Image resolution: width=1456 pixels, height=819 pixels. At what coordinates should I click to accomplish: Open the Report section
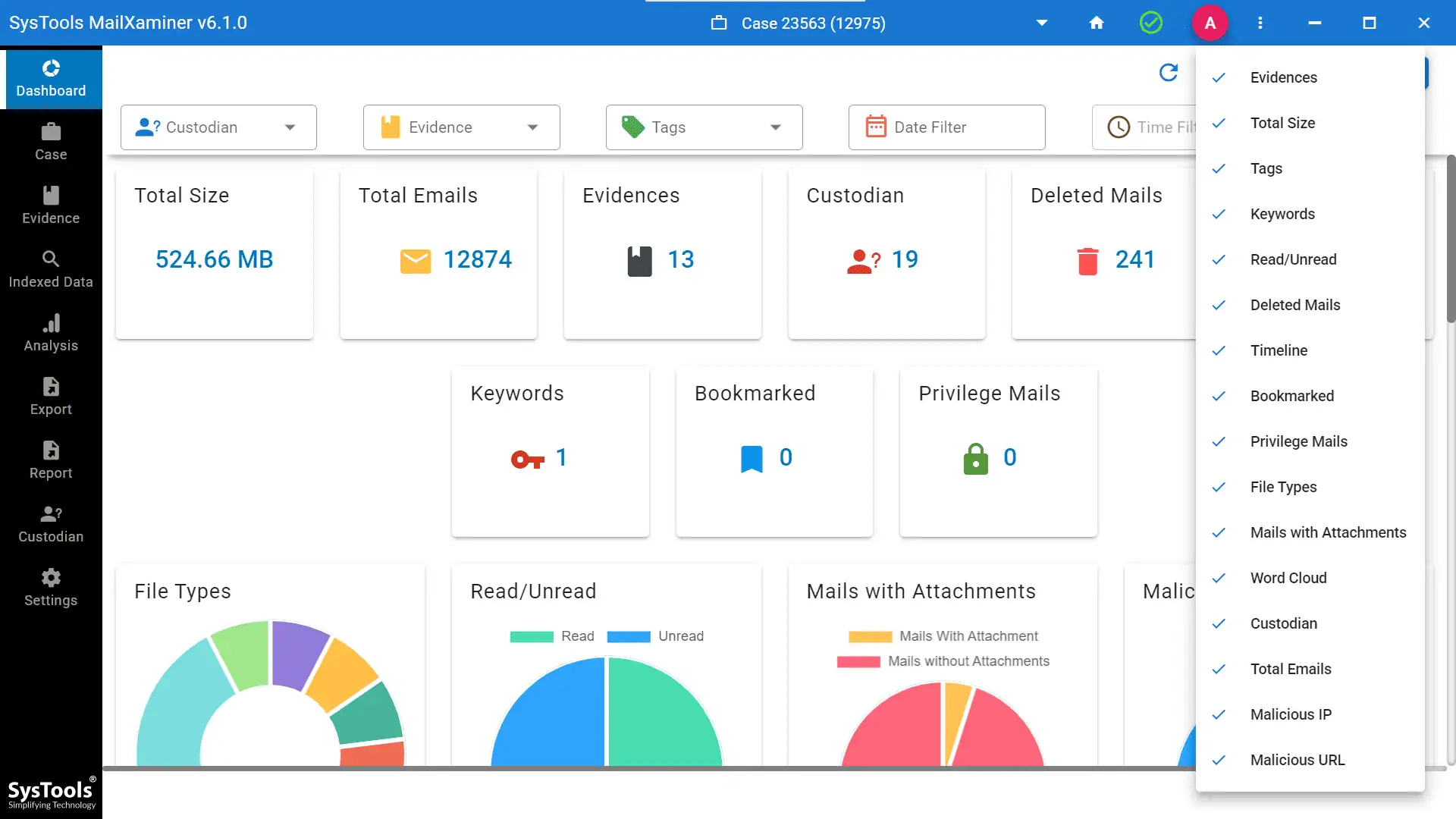(x=51, y=461)
